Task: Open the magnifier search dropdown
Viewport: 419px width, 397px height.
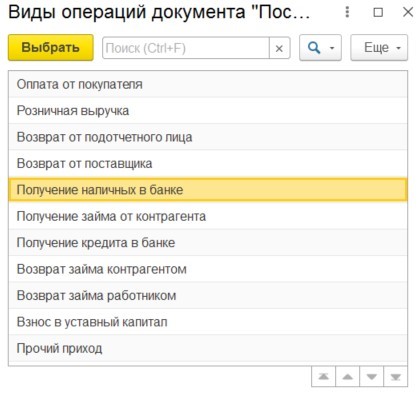Action: [x=320, y=48]
